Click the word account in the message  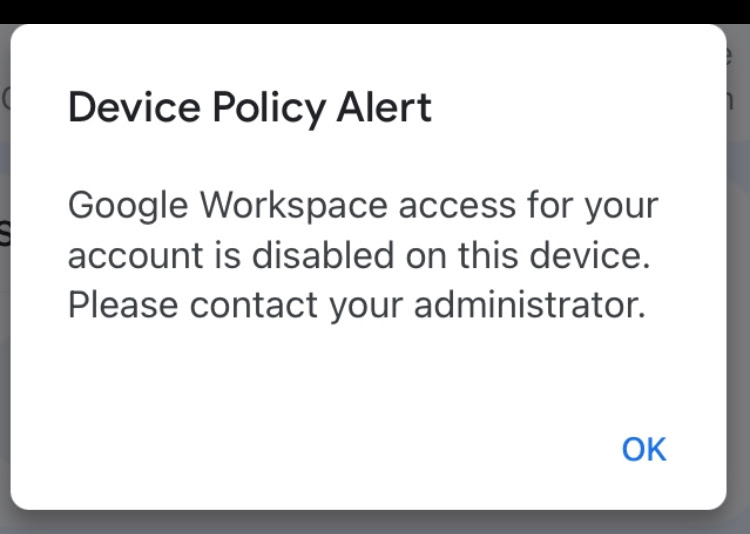(x=124, y=255)
